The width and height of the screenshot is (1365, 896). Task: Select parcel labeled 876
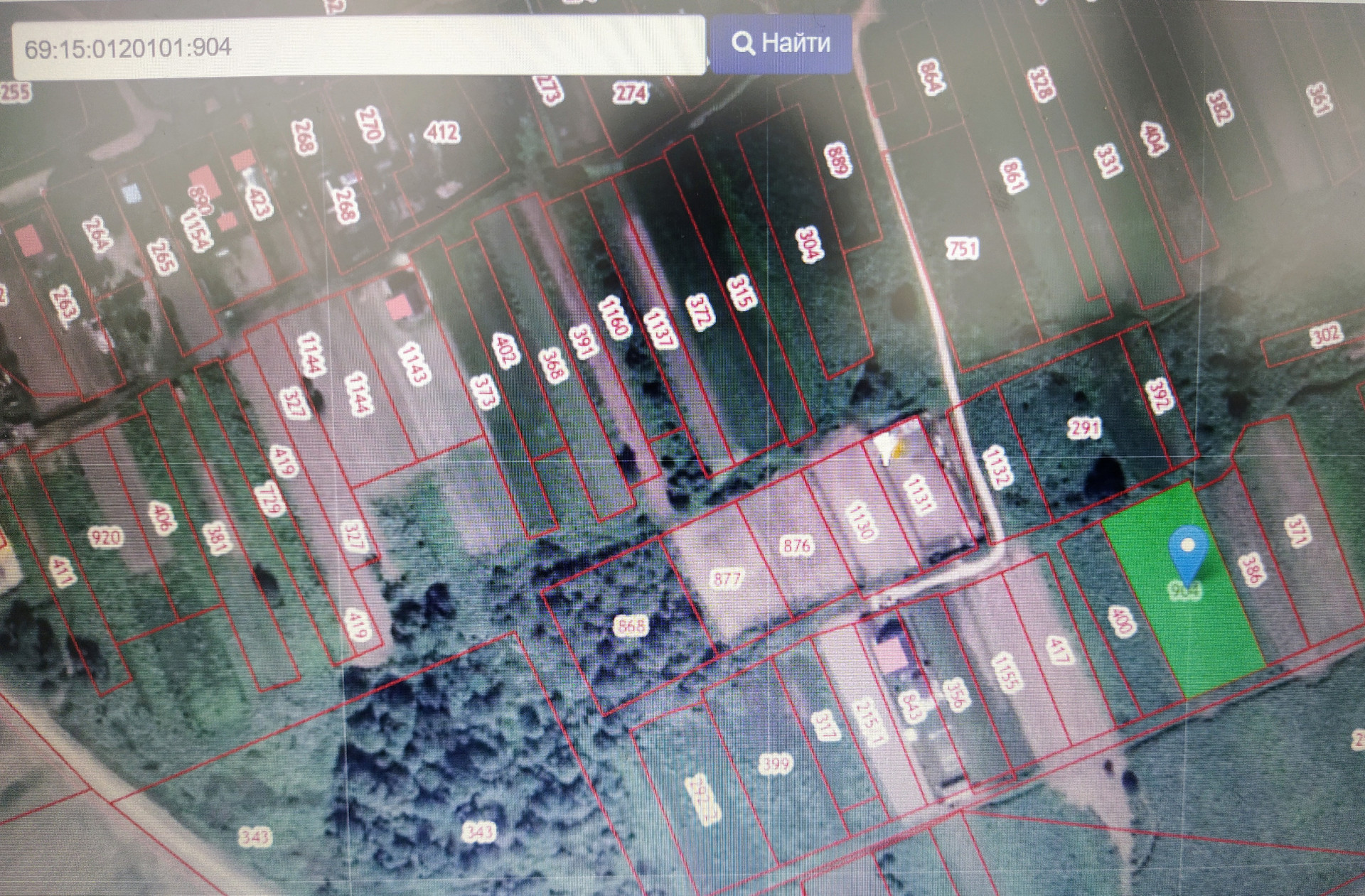pyautogui.click(x=796, y=546)
